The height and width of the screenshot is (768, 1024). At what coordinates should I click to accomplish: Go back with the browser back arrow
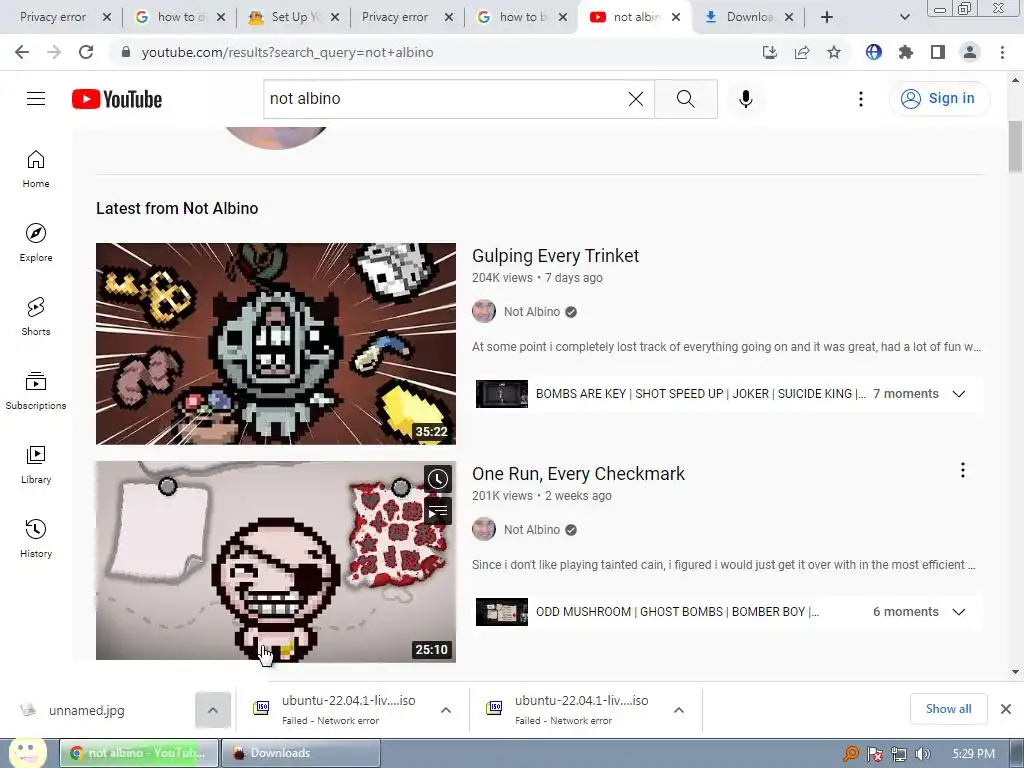pos(22,52)
